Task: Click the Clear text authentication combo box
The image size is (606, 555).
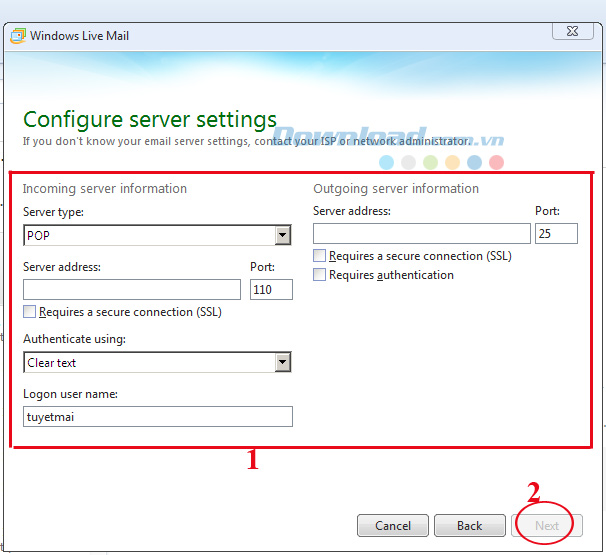Action: [x=157, y=362]
